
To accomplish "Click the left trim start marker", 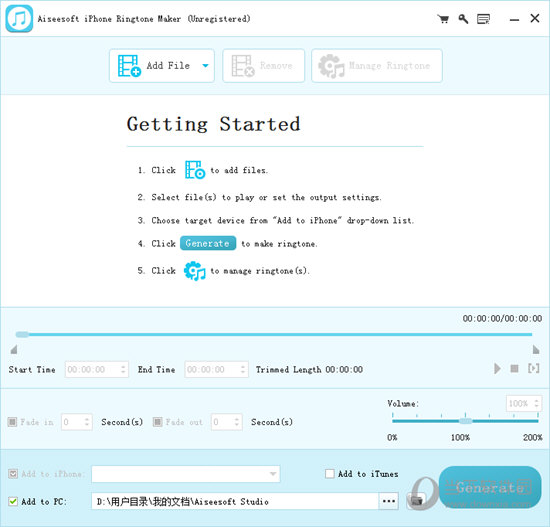I will point(14,349).
